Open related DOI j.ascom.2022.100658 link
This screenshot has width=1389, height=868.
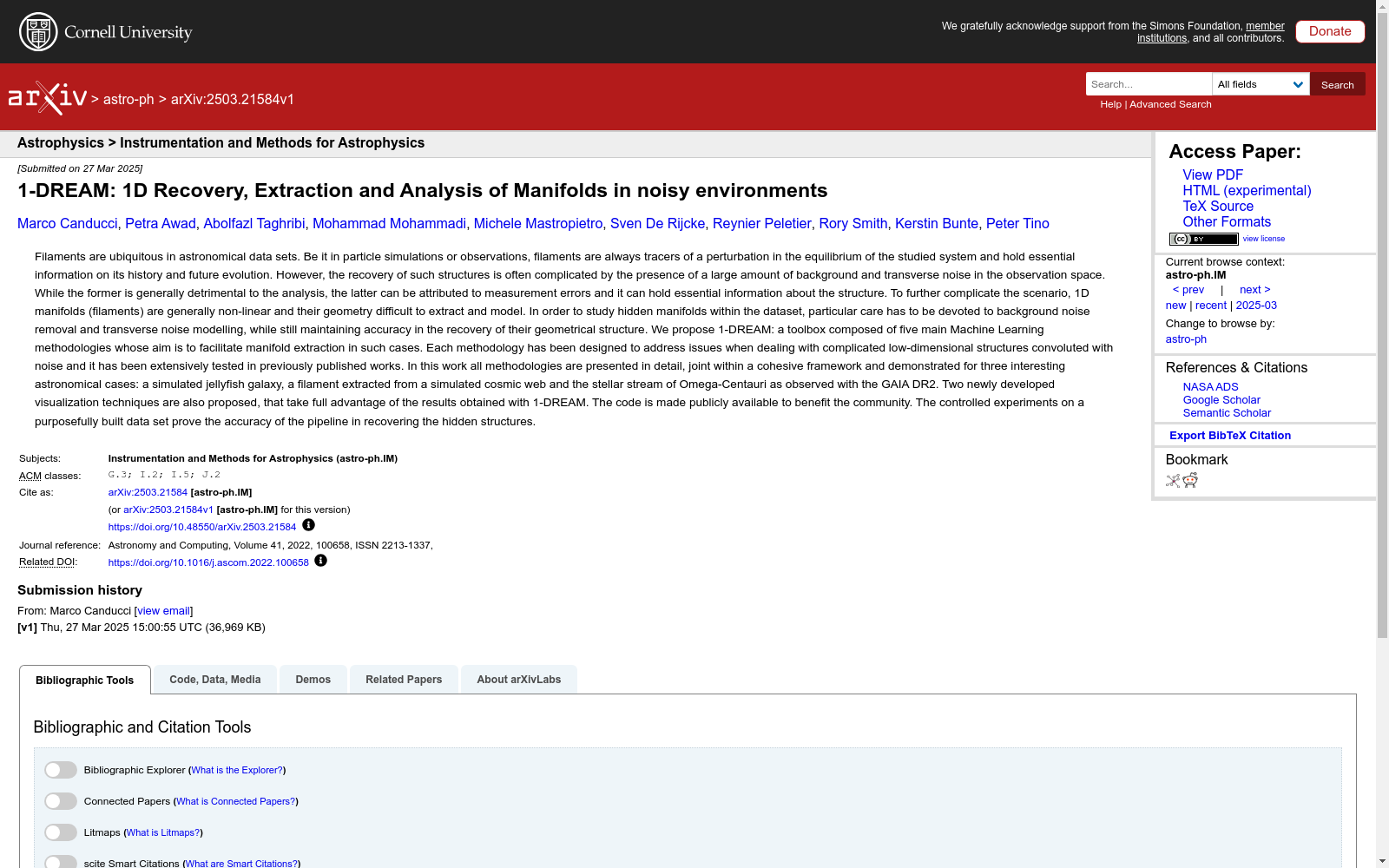tap(208, 562)
